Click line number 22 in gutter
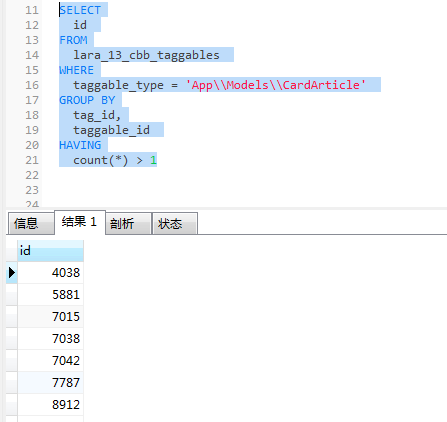The width and height of the screenshot is (447, 422). (32, 175)
